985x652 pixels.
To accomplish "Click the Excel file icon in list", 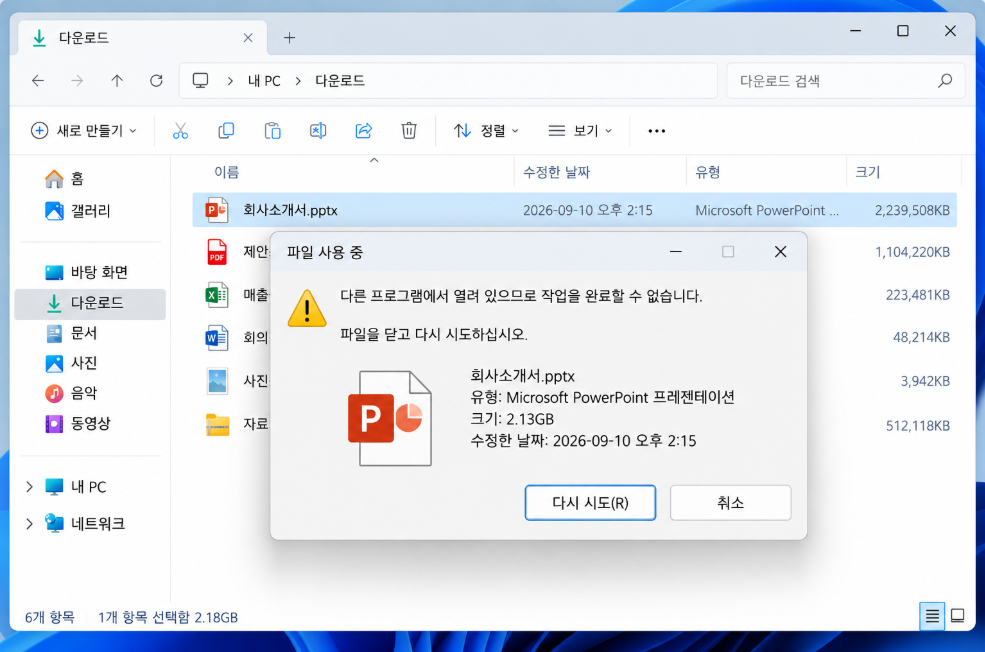I will [217, 295].
